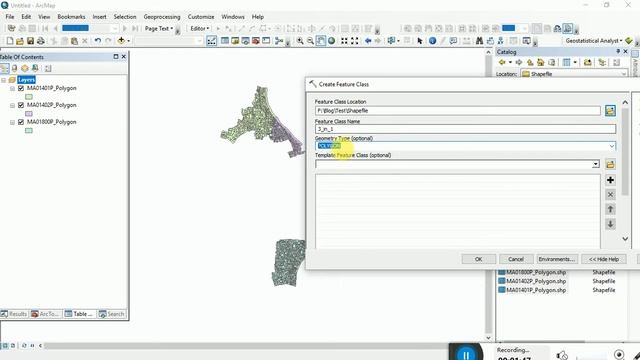This screenshot has width=640, height=360.
Task: List by drawing order in Table Of Contents
Action: [x=4, y=68]
